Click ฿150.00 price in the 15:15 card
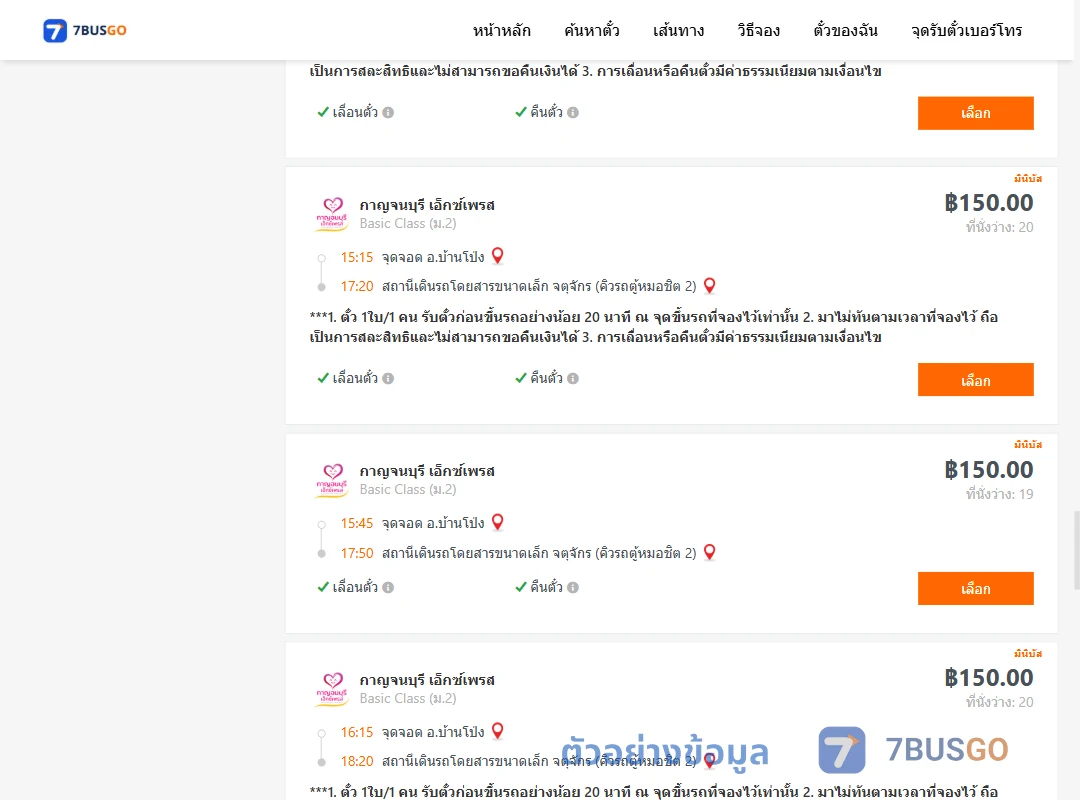 pos(989,203)
